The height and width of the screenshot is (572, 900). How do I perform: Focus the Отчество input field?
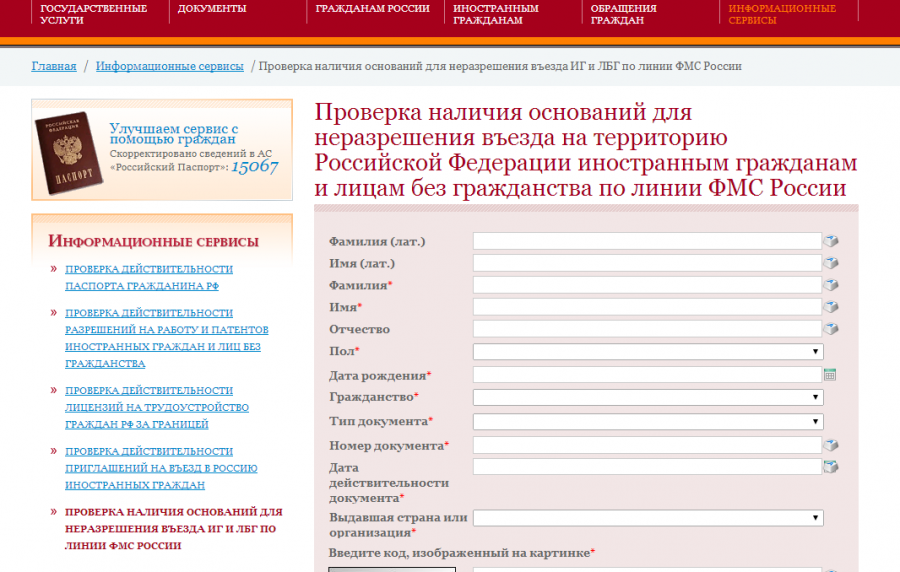click(647, 329)
